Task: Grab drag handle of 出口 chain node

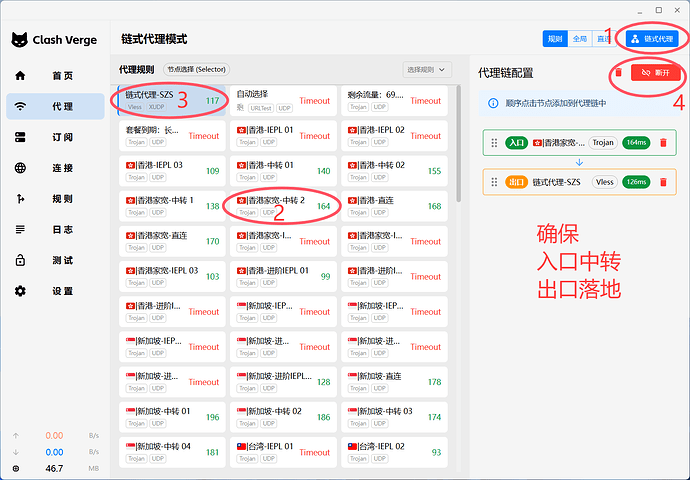Action: (x=494, y=182)
